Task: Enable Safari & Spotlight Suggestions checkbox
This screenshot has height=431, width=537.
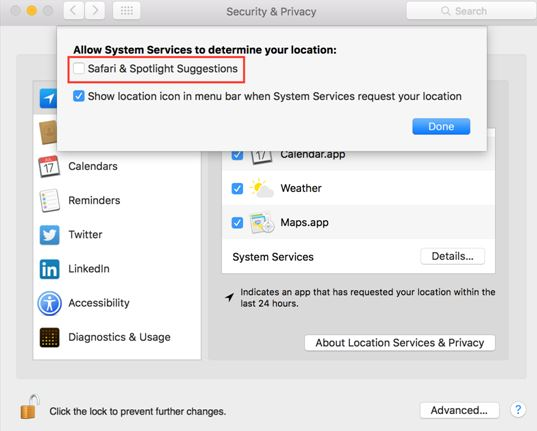Action: coord(79,69)
